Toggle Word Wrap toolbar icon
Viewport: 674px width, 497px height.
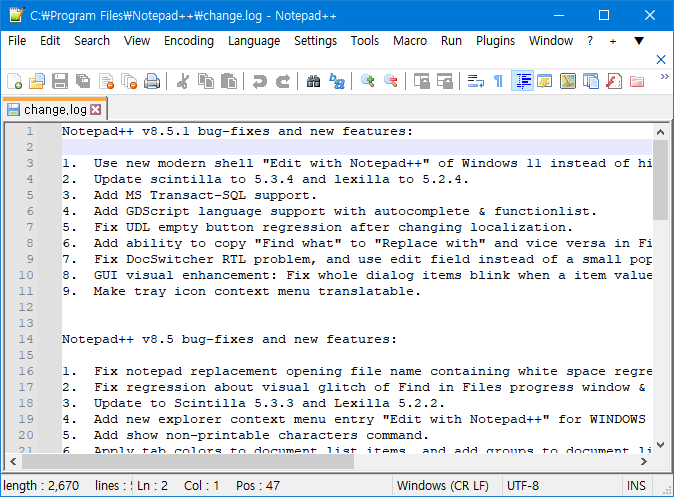475,81
